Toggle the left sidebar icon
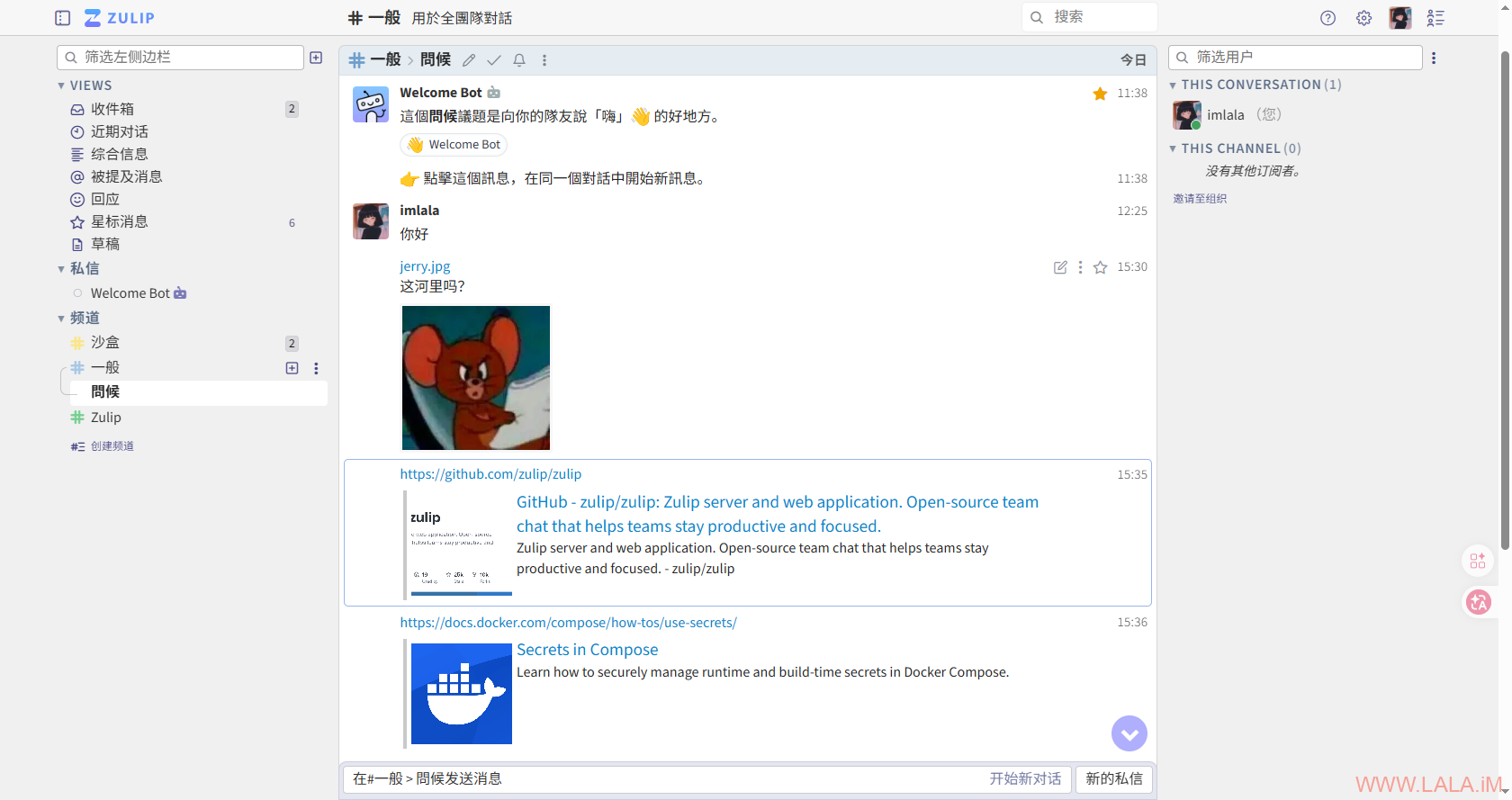The height and width of the screenshot is (800, 1512). (x=62, y=18)
